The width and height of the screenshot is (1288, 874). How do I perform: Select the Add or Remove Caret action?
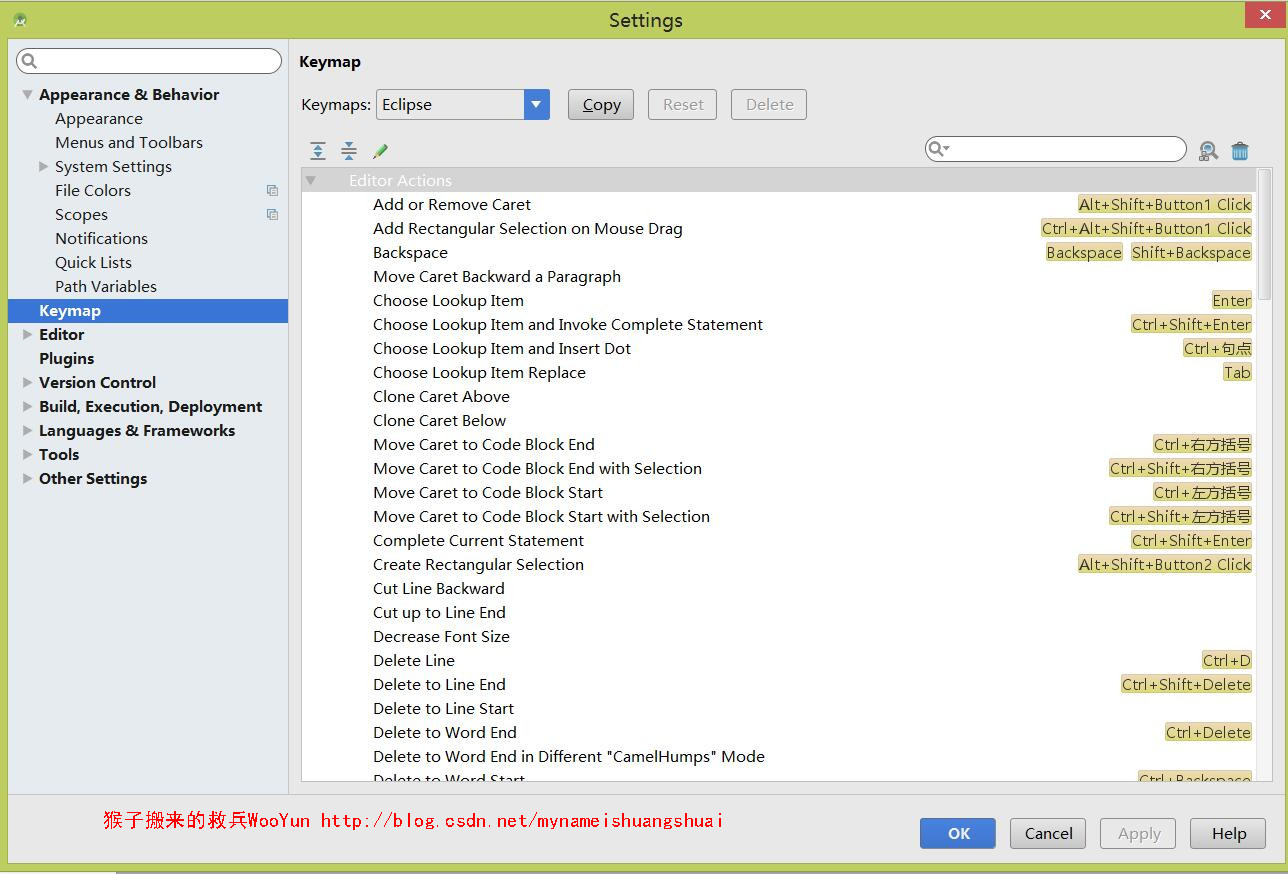point(779,204)
